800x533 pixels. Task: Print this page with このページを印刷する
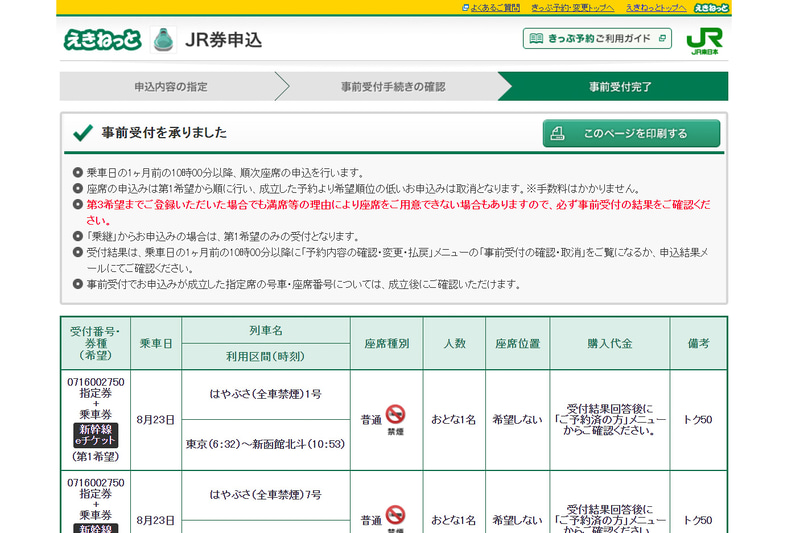[631, 134]
